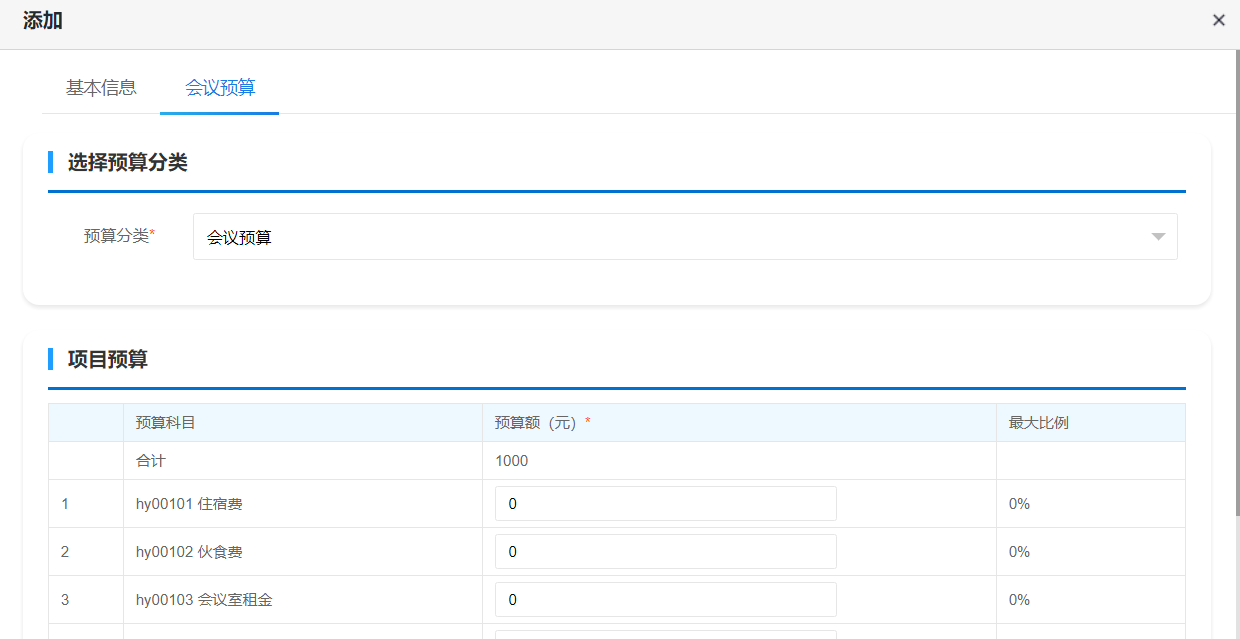Click the total value 1000
This screenshot has height=639, width=1240.
pyautogui.click(x=511, y=461)
